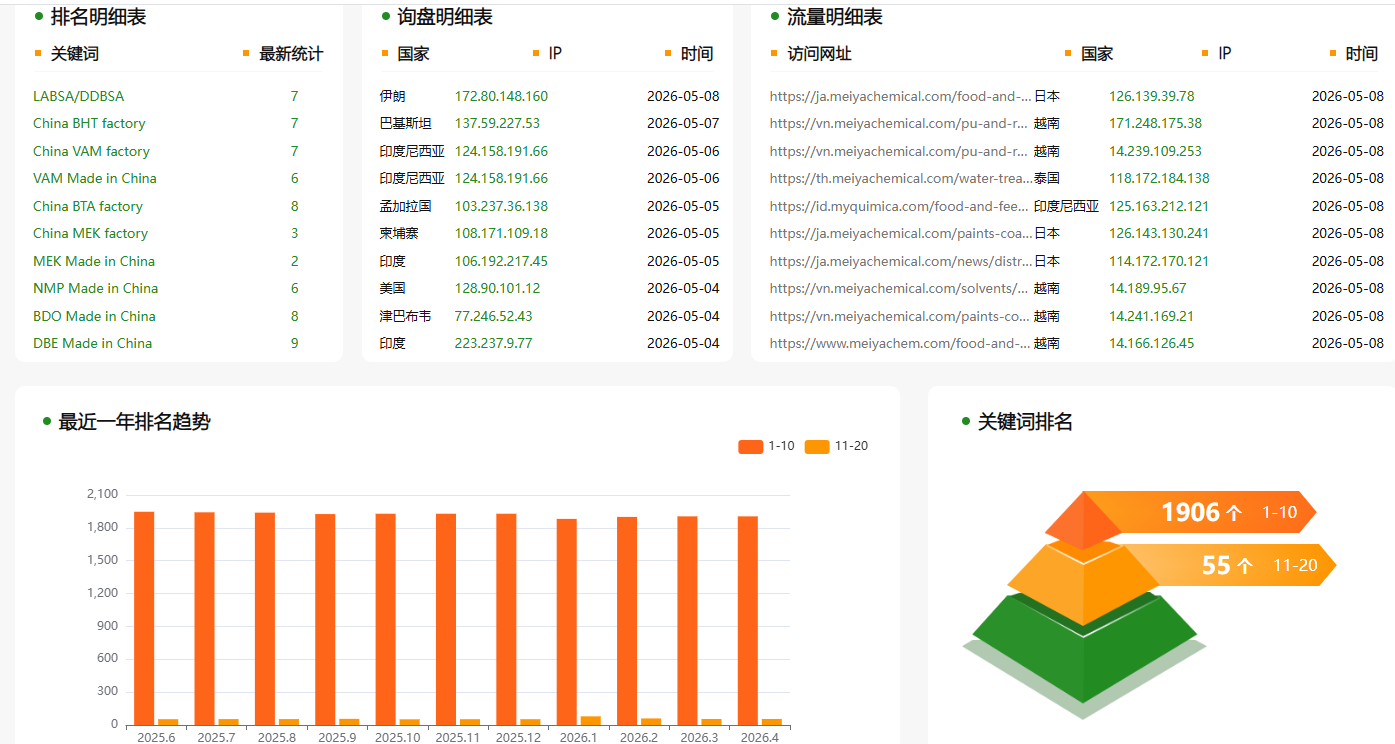Open keyword LABSA/DDBSA in ranking table
Image resolution: width=1395 pixels, height=744 pixels.
coord(79,96)
